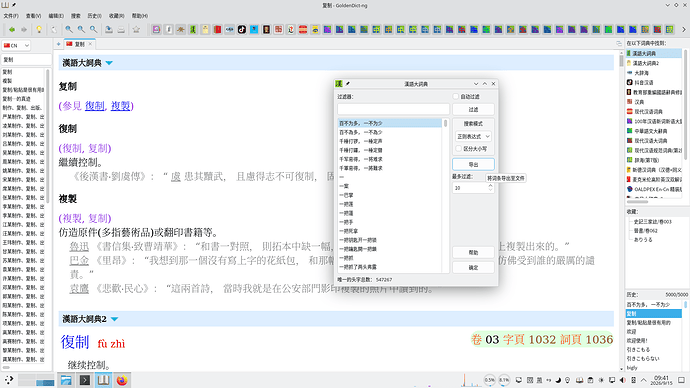Select 百不为多，一不为少 in the headword list

(x=389, y=123)
